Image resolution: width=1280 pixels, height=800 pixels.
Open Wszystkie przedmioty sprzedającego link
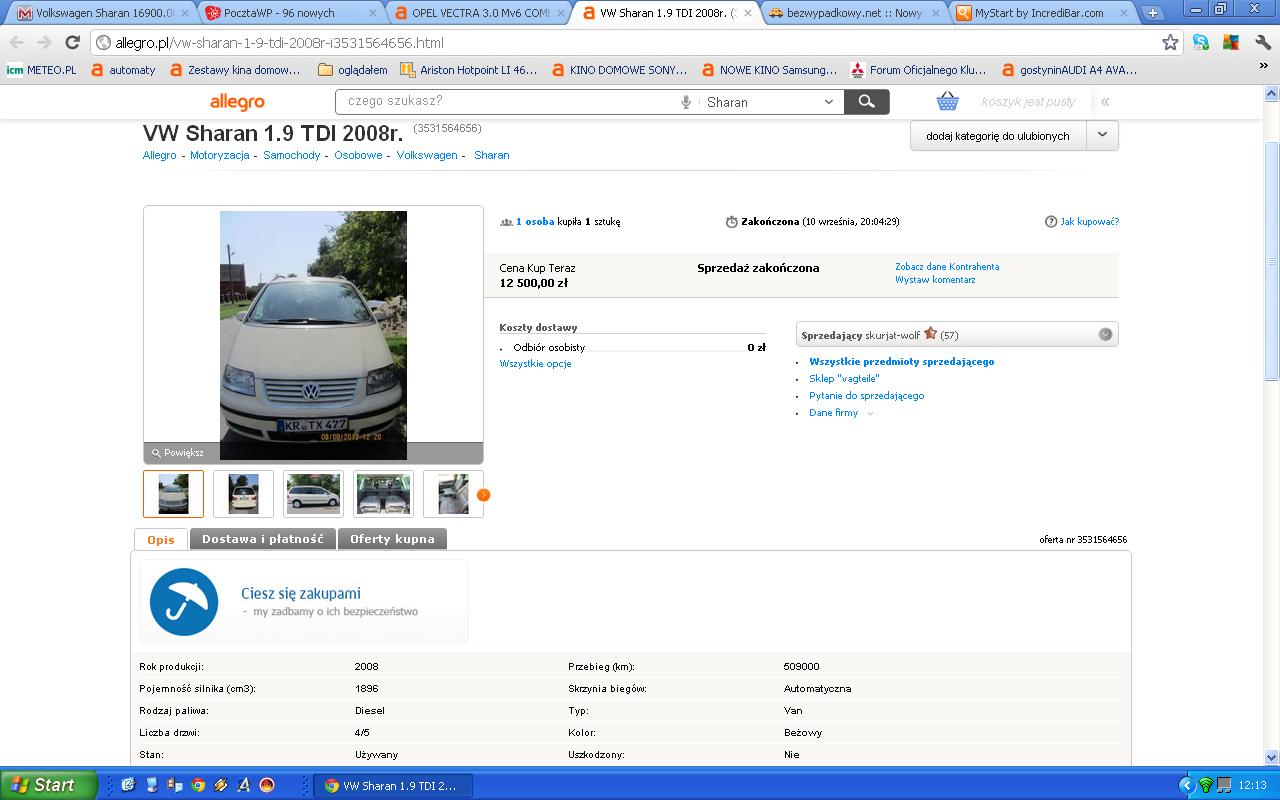[902, 362]
